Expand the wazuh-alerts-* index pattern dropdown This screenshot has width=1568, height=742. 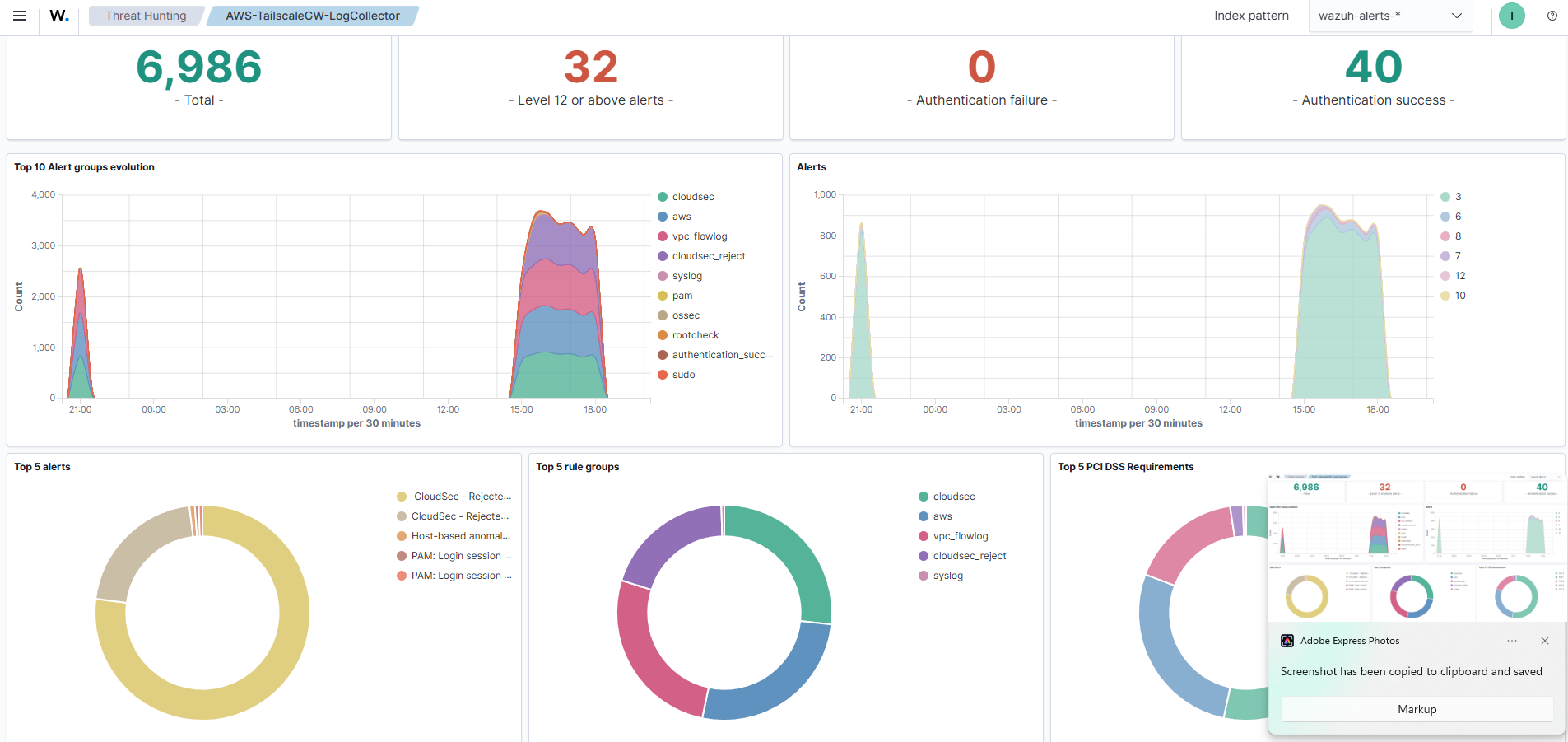tap(1390, 16)
